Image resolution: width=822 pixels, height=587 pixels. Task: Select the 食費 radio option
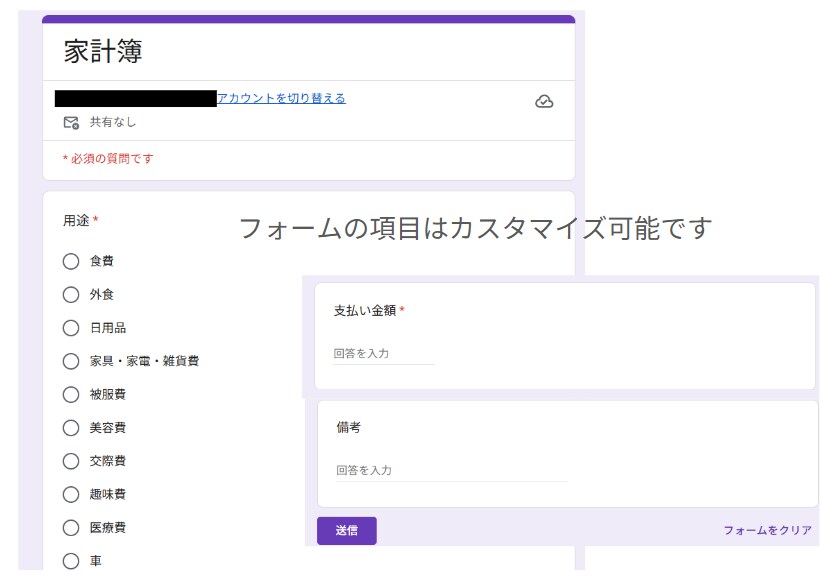(71, 261)
